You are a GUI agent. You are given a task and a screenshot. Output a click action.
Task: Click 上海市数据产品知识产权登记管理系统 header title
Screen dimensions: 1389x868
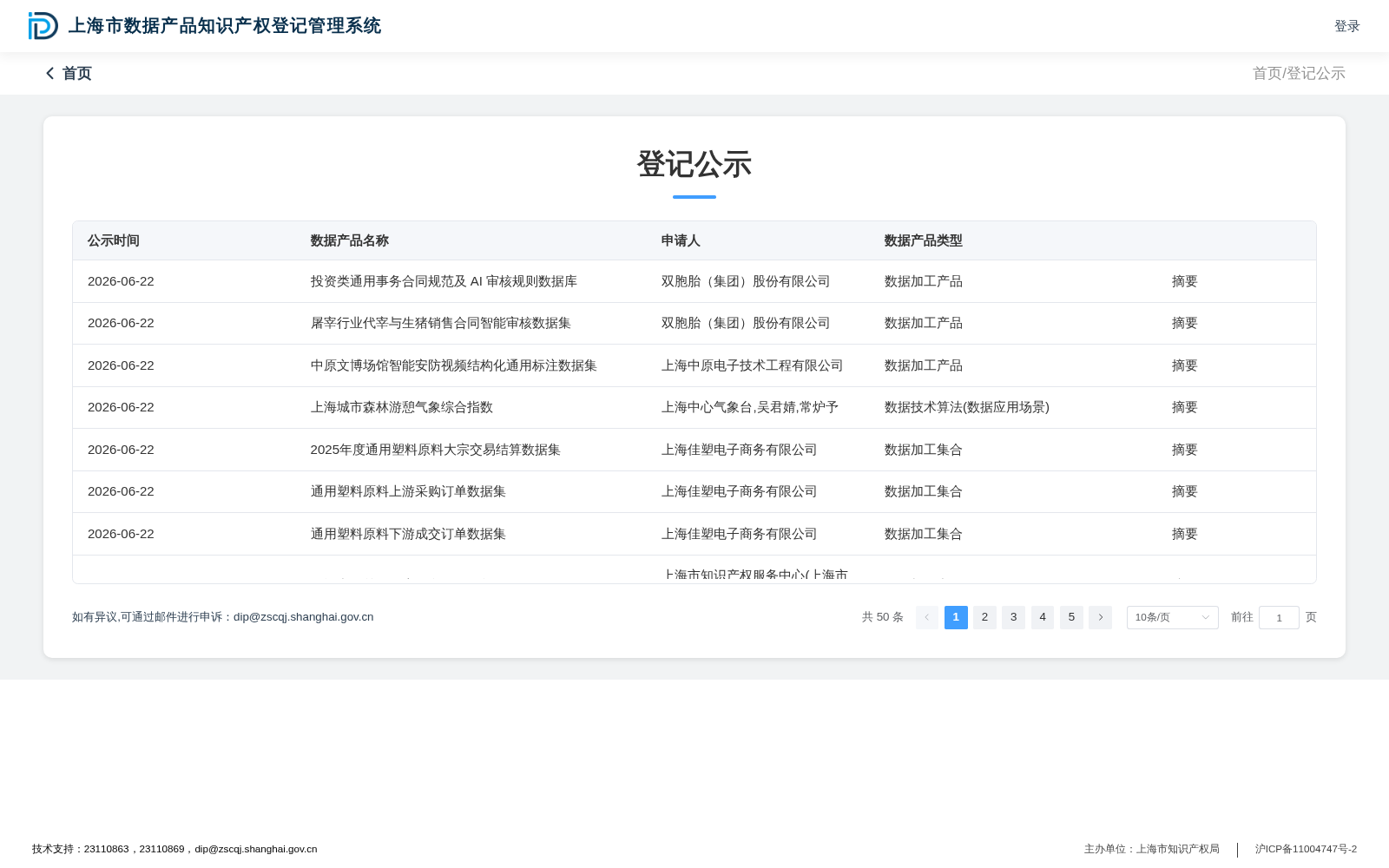point(225,26)
